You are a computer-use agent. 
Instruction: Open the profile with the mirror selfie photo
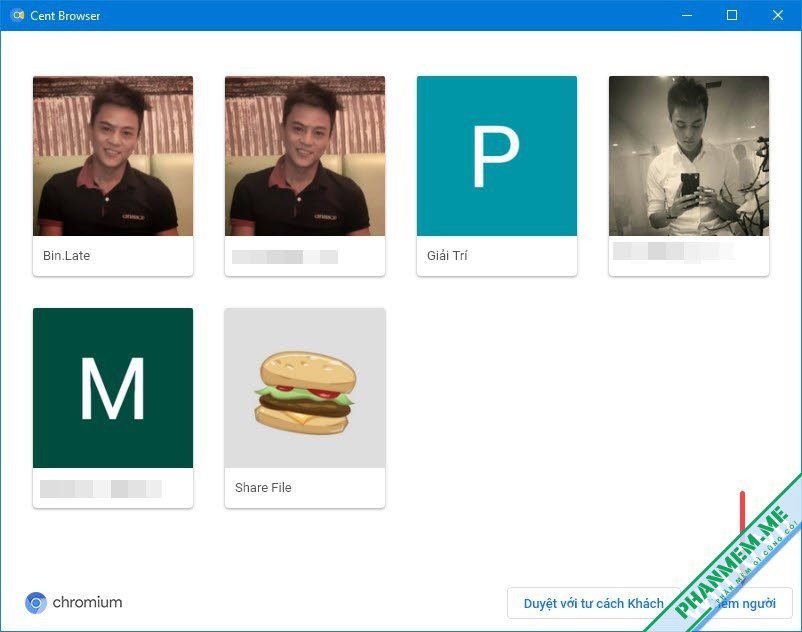688,156
